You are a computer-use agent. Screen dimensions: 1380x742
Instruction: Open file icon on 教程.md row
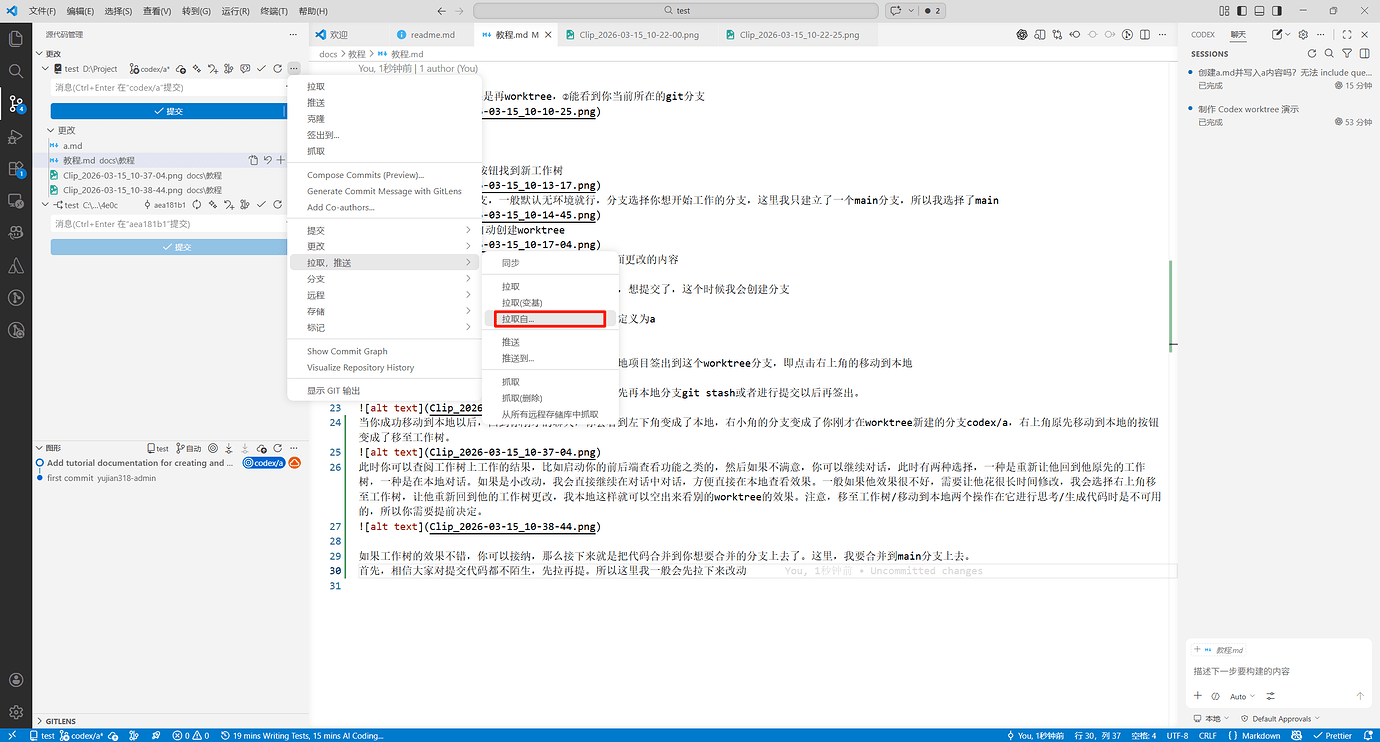point(253,160)
